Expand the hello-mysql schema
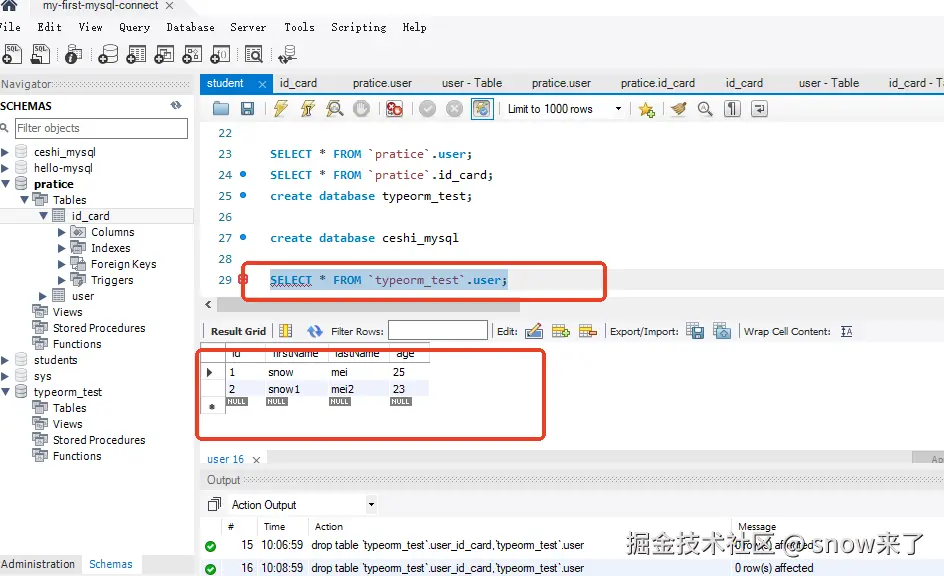The image size is (944, 576). [x=5, y=168]
